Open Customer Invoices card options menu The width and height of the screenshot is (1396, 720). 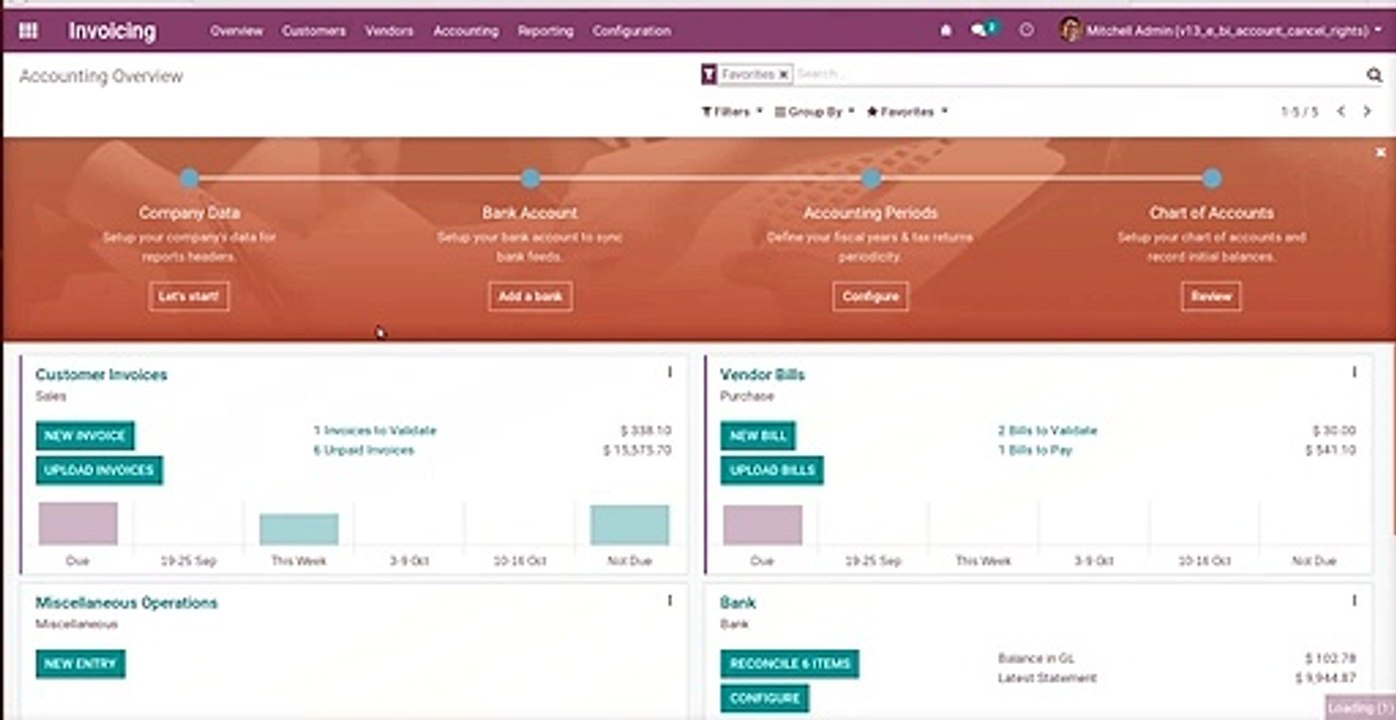[x=669, y=372]
